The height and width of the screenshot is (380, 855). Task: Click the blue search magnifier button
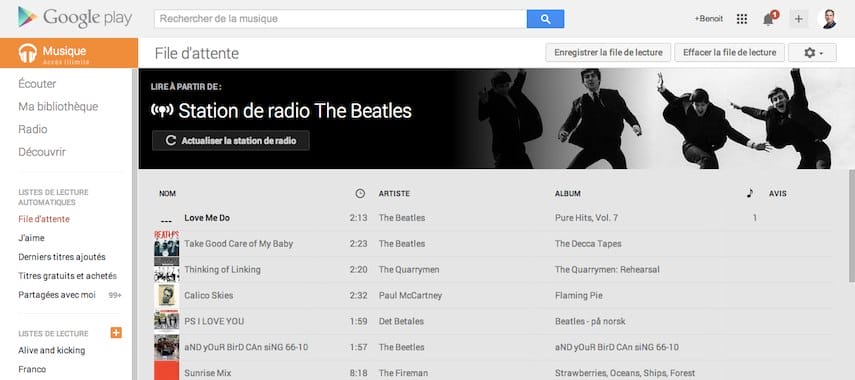(545, 19)
